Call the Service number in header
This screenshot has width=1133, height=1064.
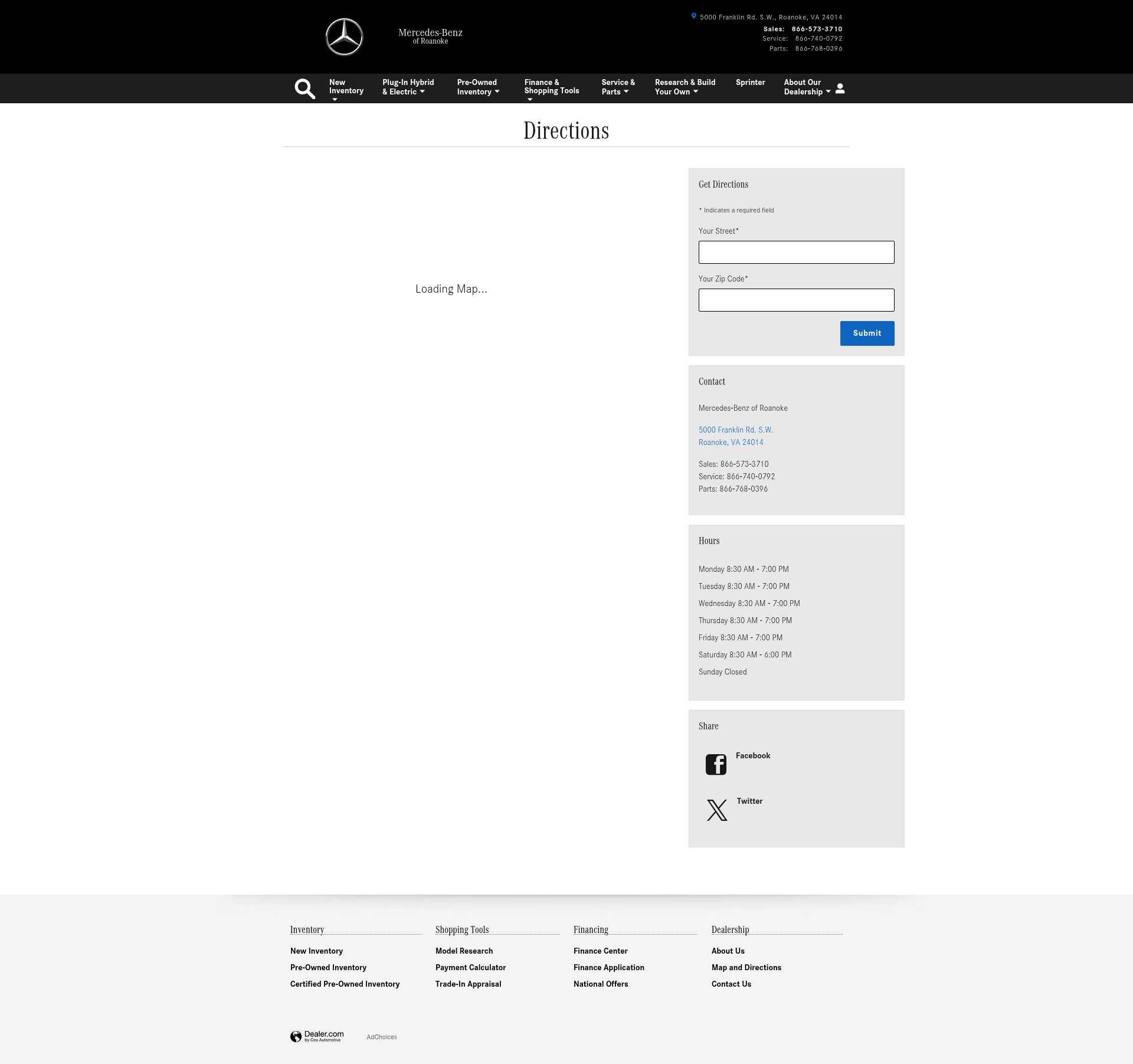click(818, 38)
